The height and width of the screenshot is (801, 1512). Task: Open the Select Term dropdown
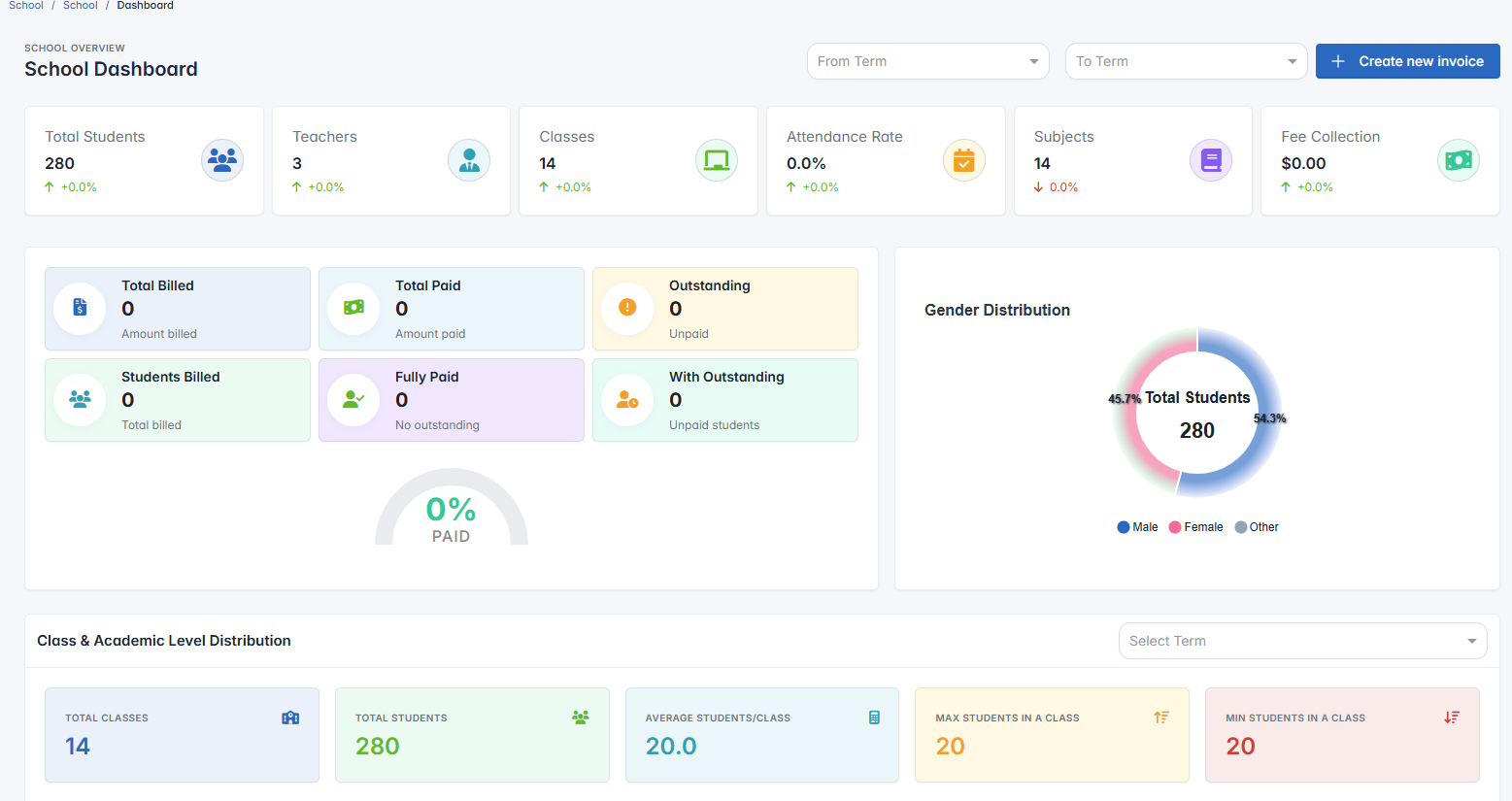pyautogui.click(x=1302, y=641)
